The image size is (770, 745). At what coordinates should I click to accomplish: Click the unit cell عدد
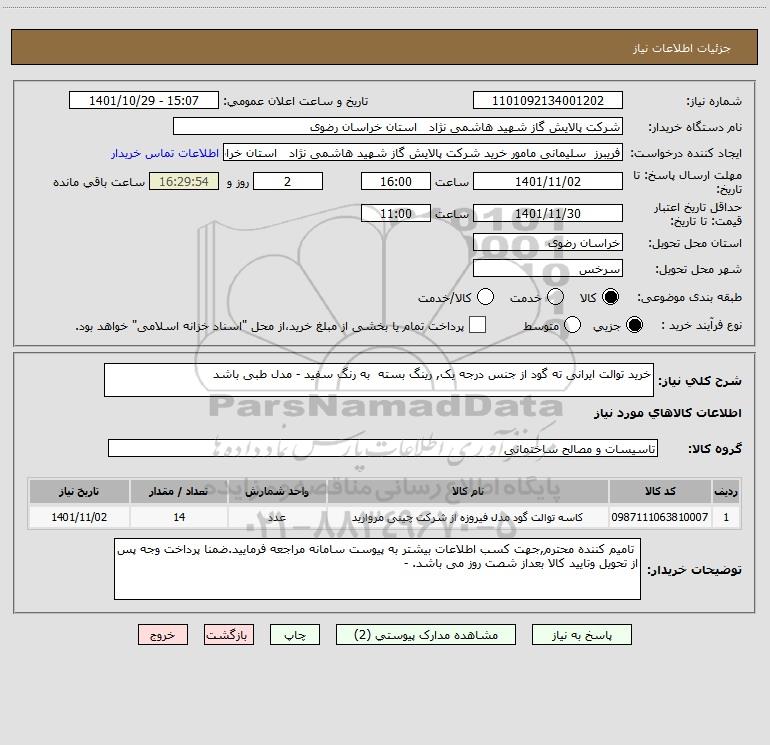pyautogui.click(x=277, y=517)
